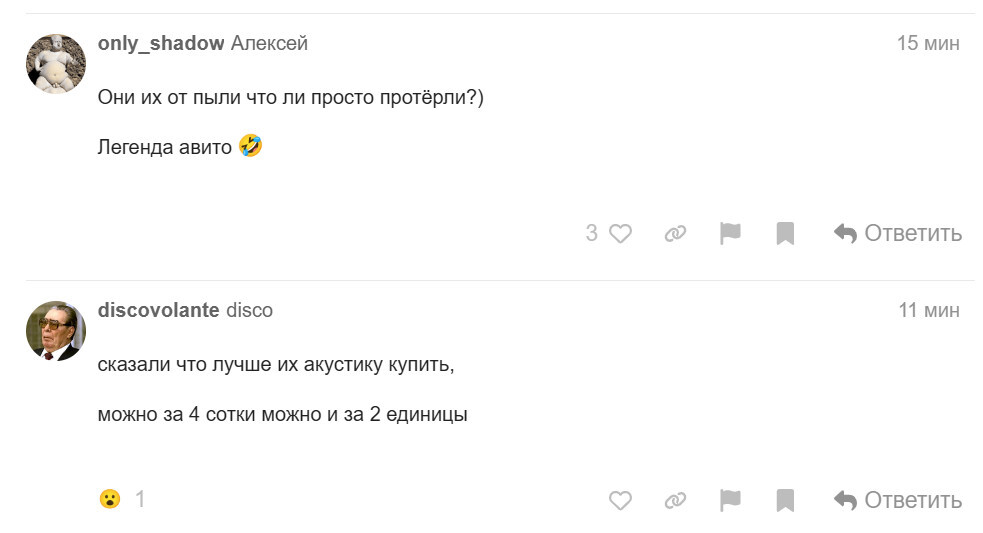The width and height of the screenshot is (983, 533).
Task: Reply to only_shadow's comment
Action: click(897, 234)
